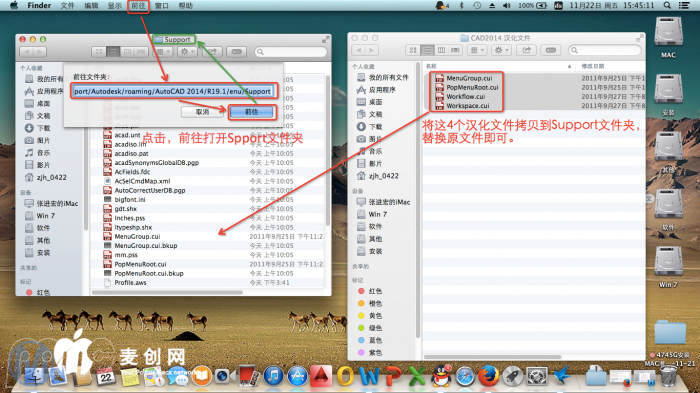Launch iTunes from the Dock
The height and width of the screenshot is (393, 700).
tap(274, 376)
